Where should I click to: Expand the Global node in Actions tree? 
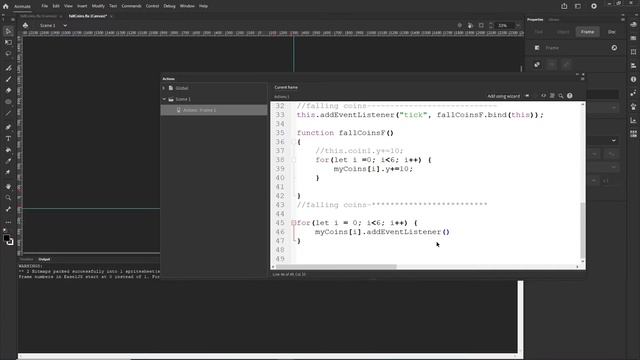tap(164, 88)
